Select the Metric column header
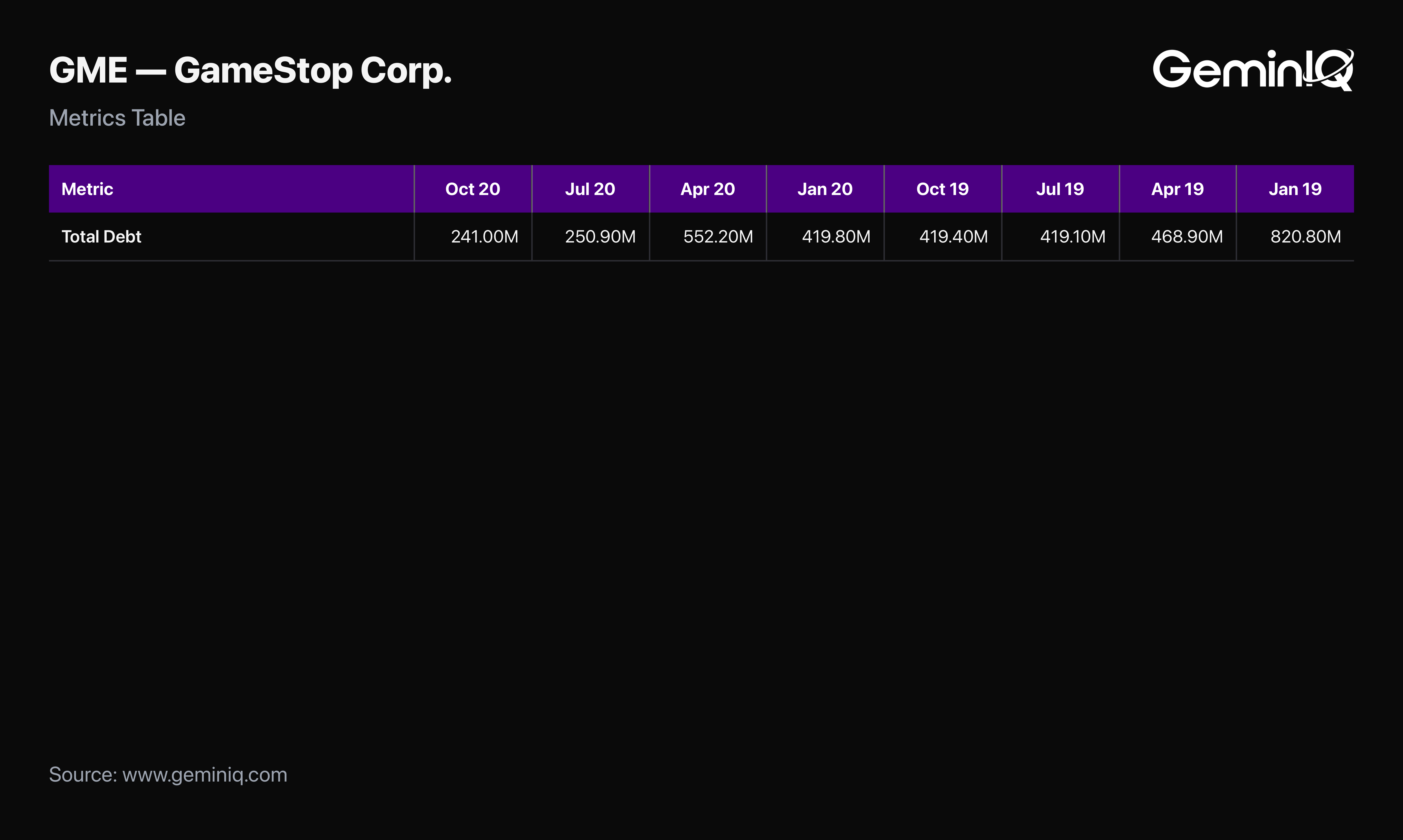 [x=232, y=189]
